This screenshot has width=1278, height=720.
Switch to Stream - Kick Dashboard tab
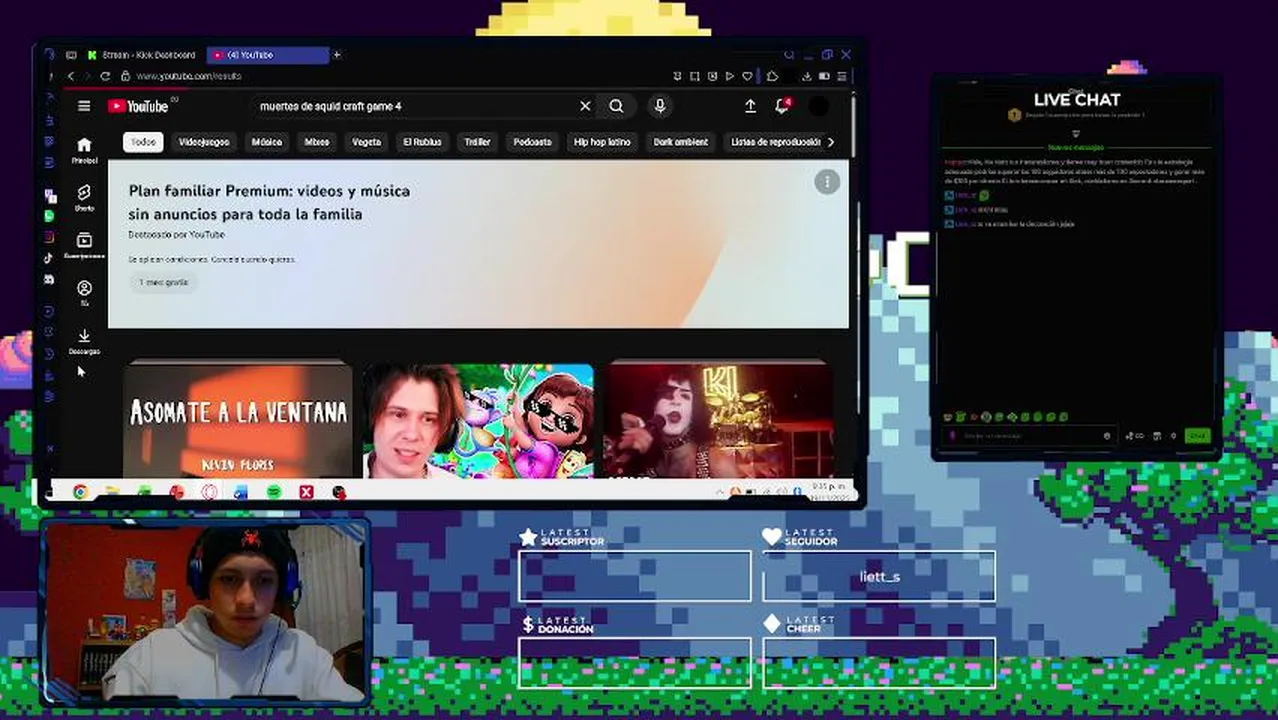pos(142,55)
